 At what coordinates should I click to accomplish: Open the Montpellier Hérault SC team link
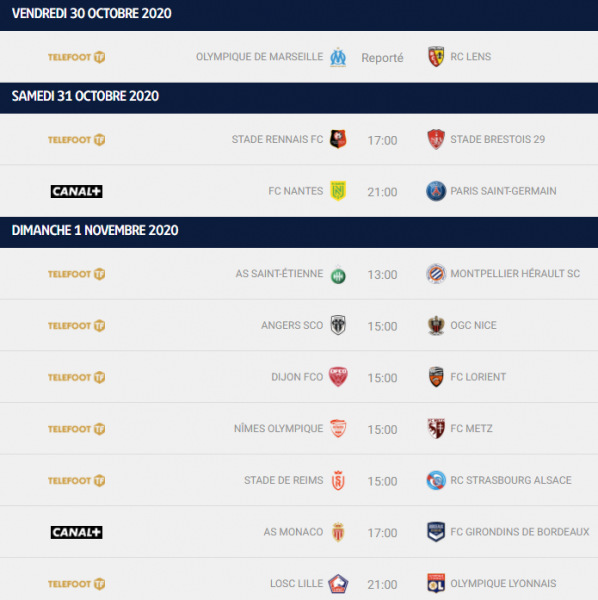coord(515,274)
